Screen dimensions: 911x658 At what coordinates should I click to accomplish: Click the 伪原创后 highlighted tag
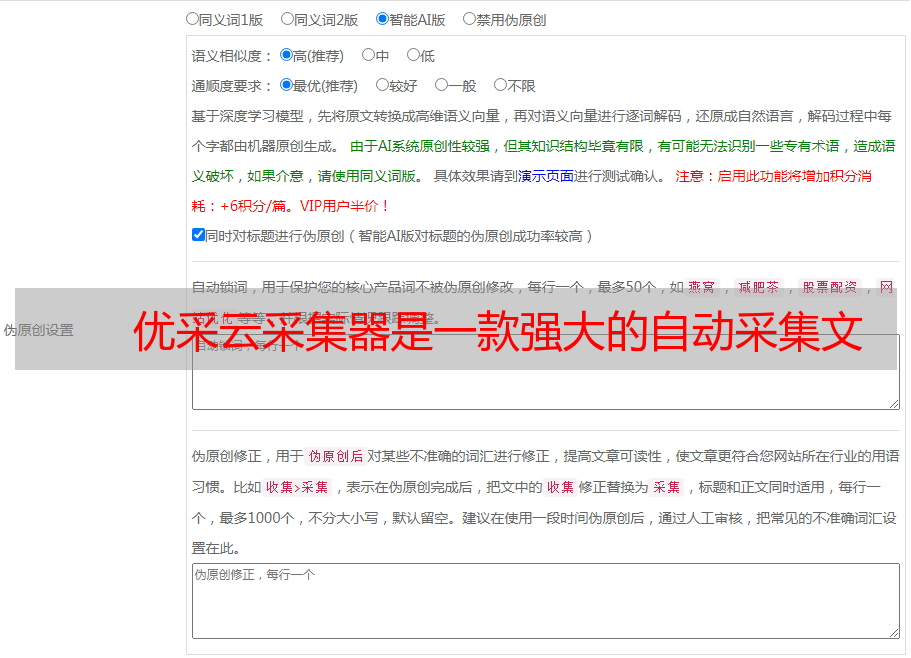336,456
